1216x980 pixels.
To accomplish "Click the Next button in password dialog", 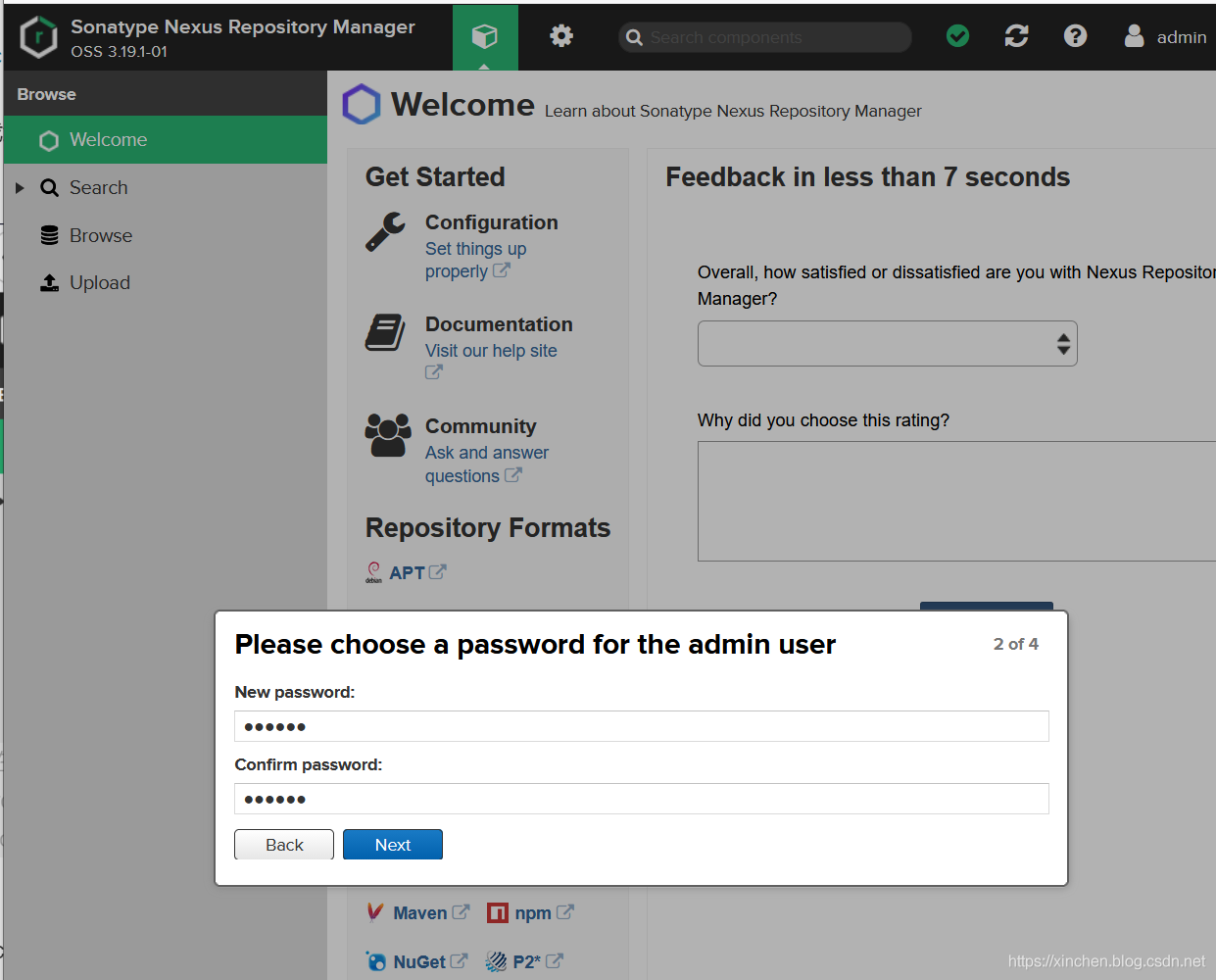I will 393,845.
